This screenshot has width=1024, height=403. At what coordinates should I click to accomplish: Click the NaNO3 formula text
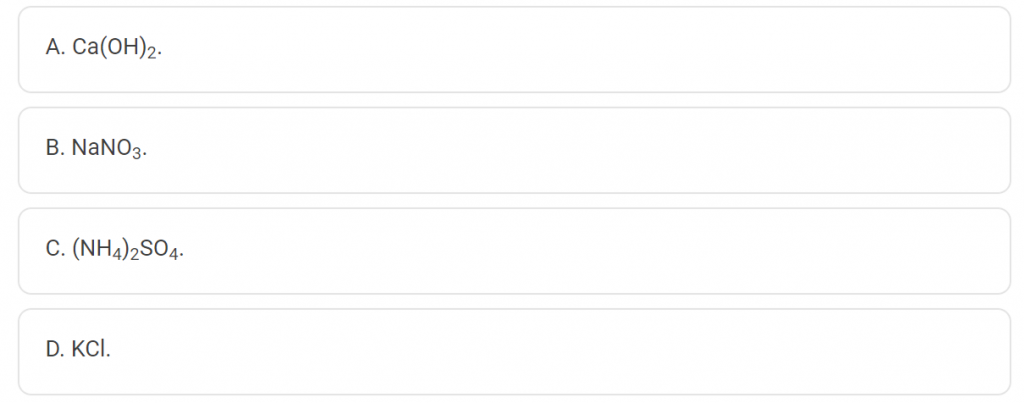(109, 149)
